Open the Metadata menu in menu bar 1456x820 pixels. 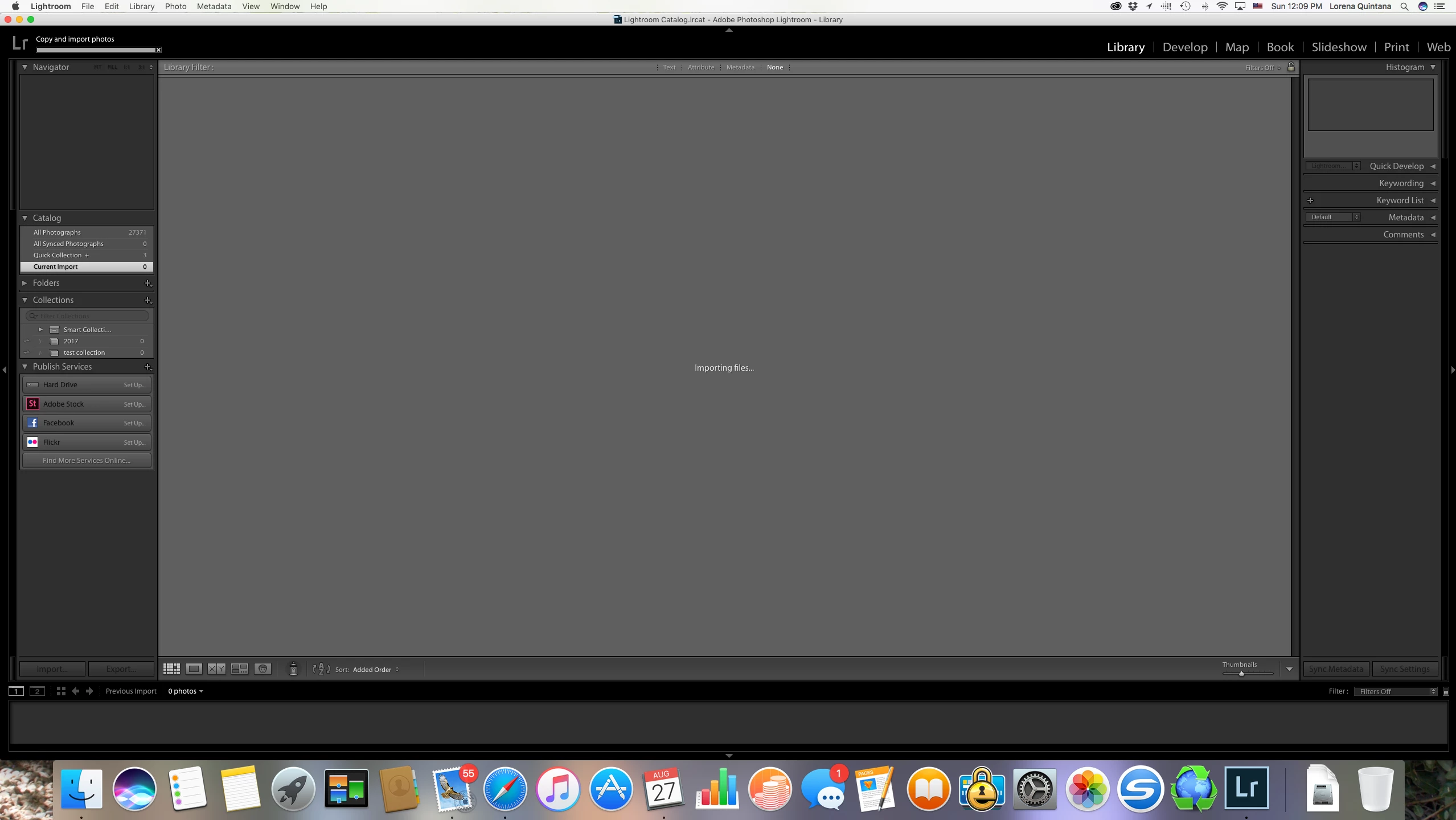214,6
